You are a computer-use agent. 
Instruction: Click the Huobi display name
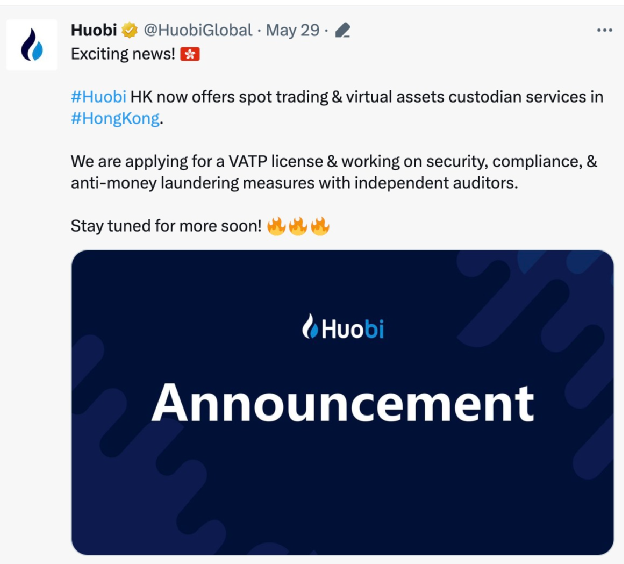coord(94,30)
